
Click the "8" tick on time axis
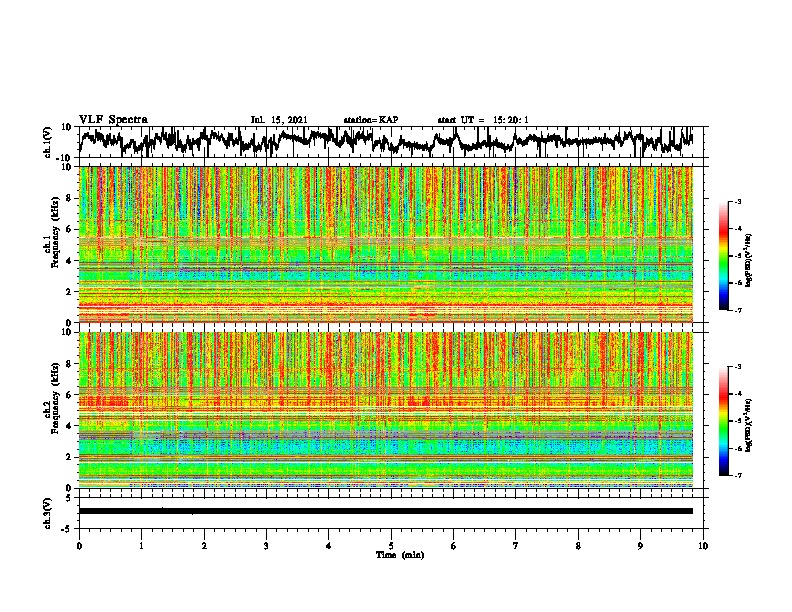coord(578,546)
